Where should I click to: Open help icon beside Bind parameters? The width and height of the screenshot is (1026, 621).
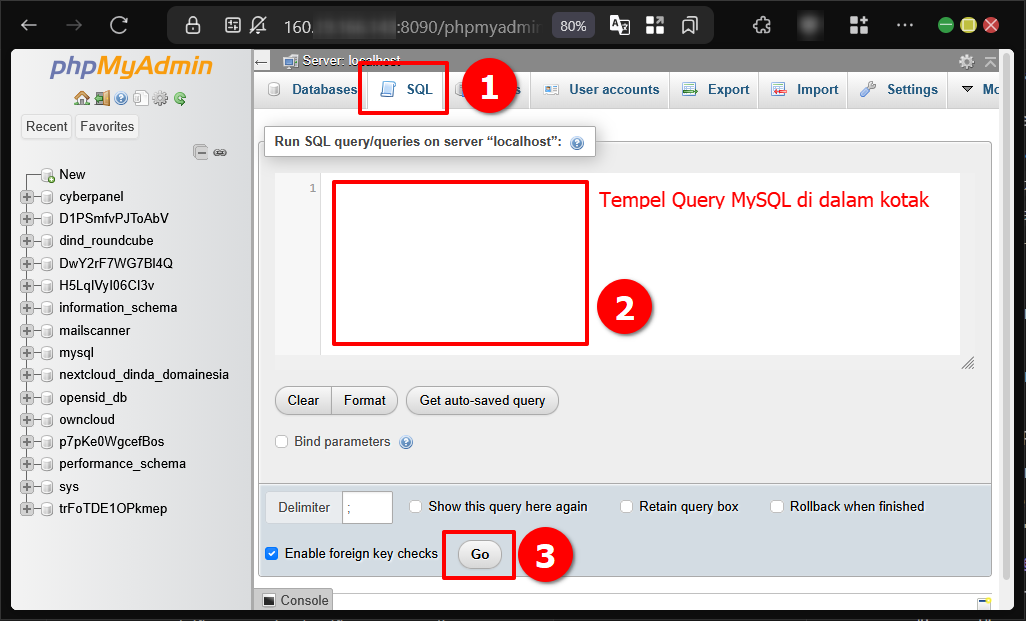406,442
